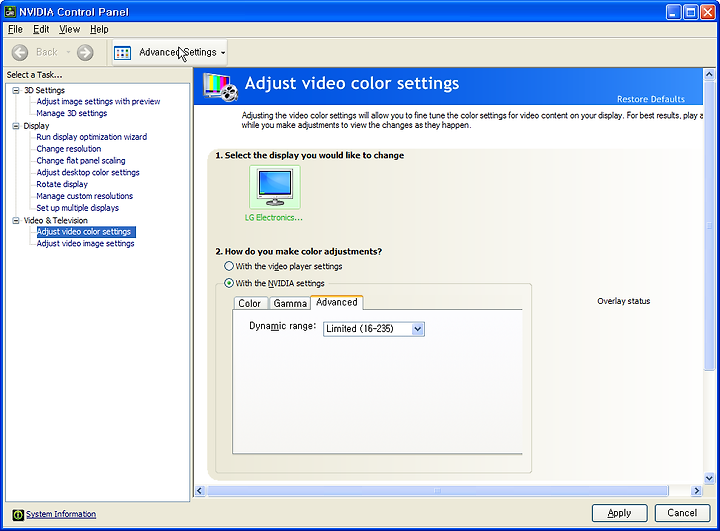Screen dimensions: 720x531
Task: Switch to the Advanced tab
Action: (337, 302)
